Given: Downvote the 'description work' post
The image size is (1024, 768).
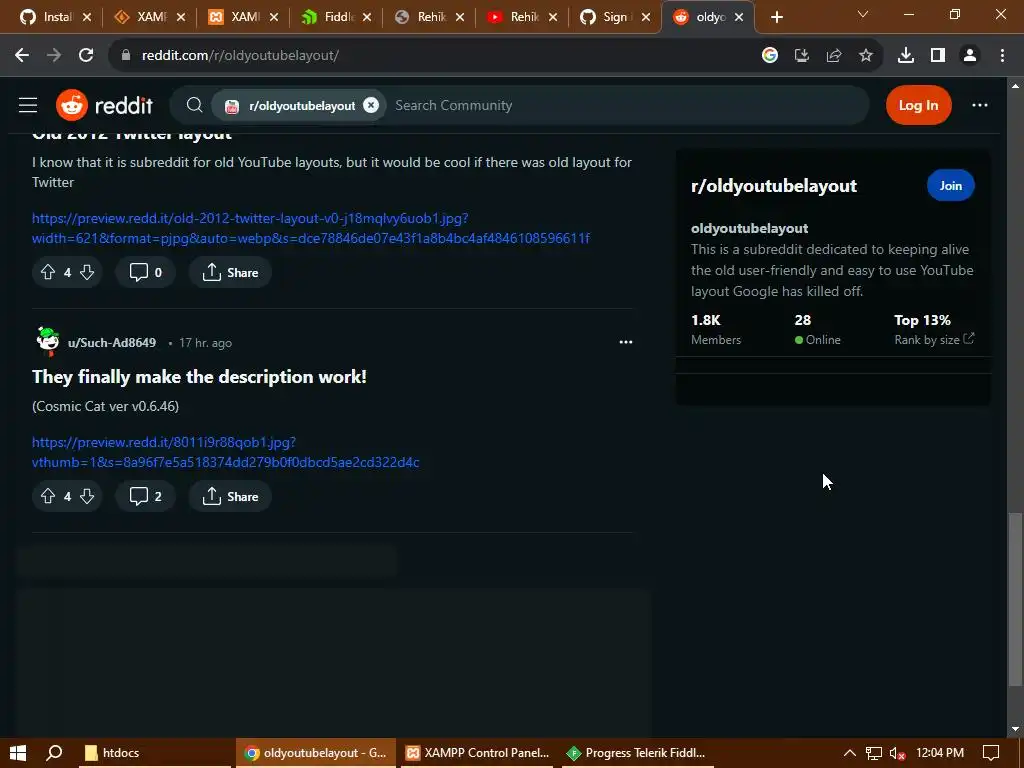Looking at the screenshot, I should pyautogui.click(x=87, y=496).
